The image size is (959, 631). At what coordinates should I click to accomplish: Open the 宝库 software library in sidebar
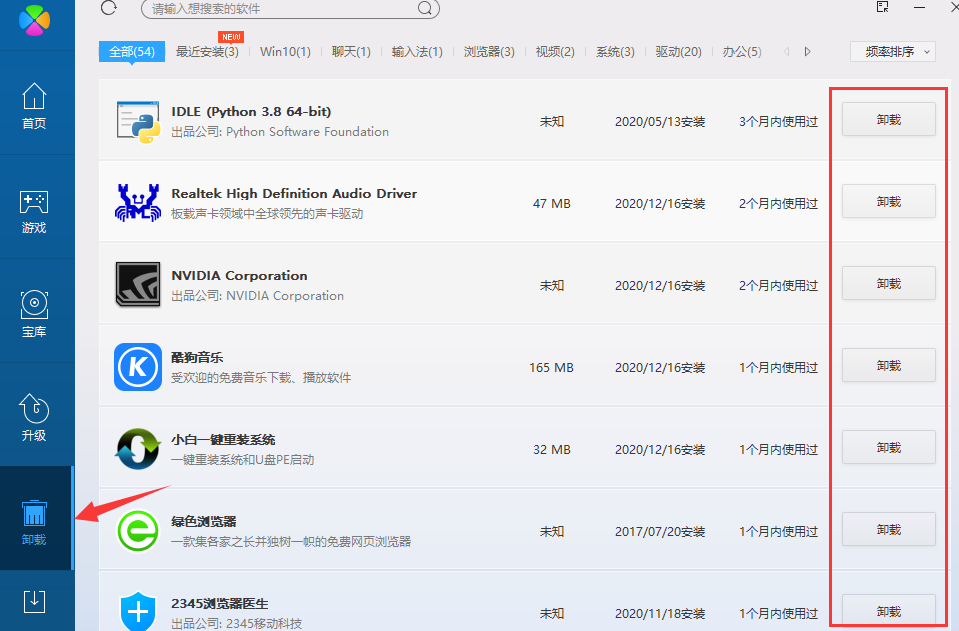(x=34, y=314)
